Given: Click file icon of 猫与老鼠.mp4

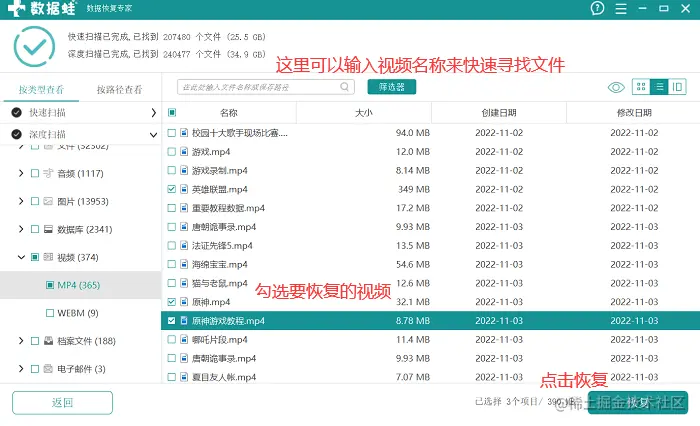Looking at the screenshot, I should click(x=184, y=283).
